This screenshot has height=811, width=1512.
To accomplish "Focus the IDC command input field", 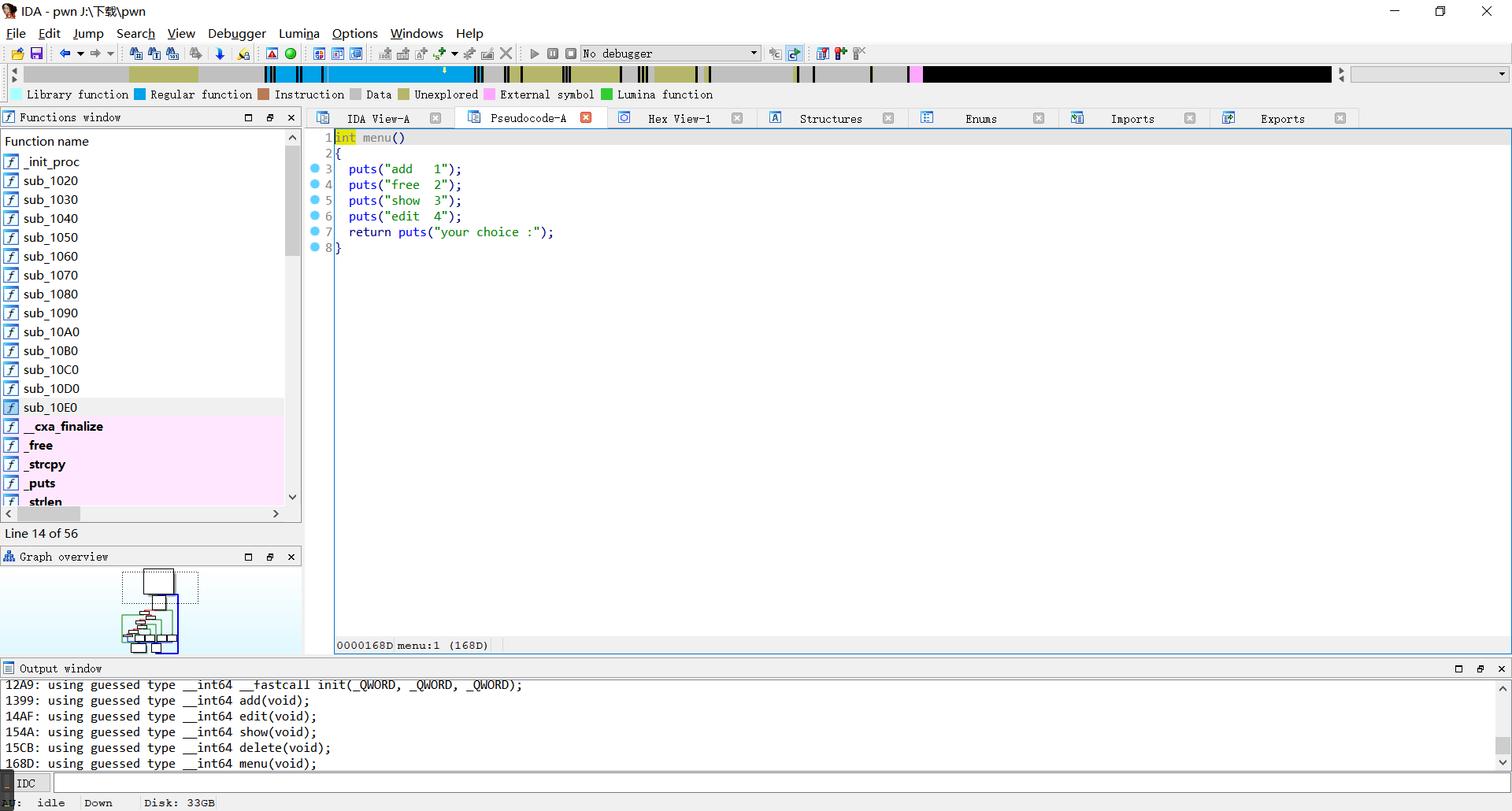I will click(x=780, y=783).
